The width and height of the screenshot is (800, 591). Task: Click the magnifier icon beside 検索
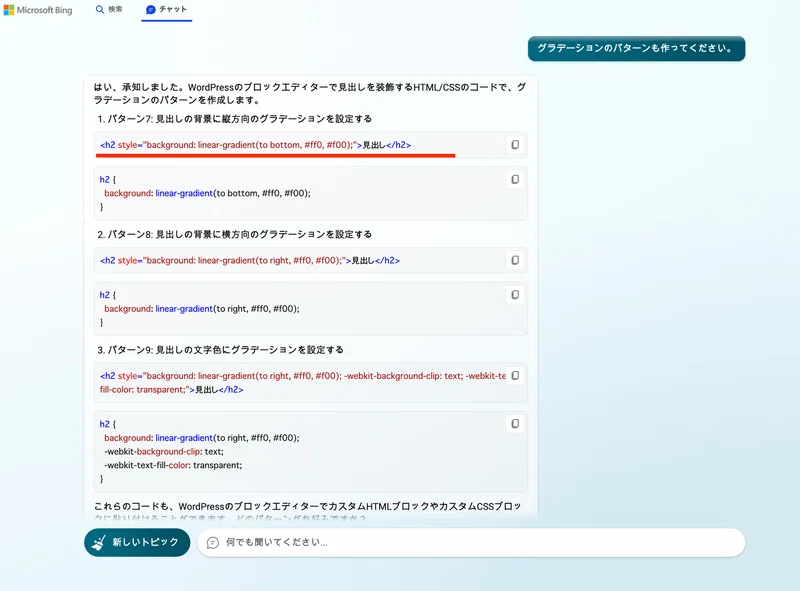pyautogui.click(x=99, y=9)
